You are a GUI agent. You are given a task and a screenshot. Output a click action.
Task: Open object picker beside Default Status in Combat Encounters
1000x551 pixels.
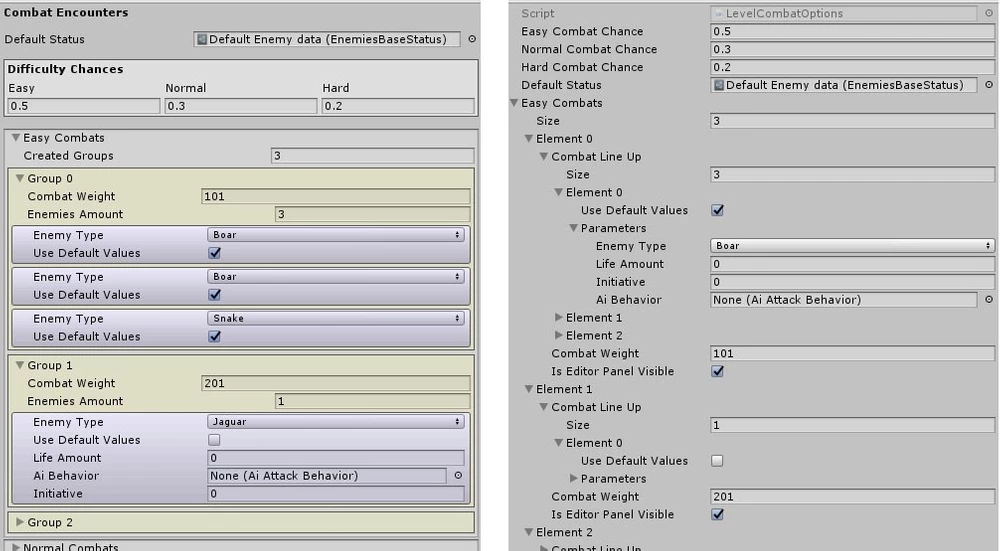472,40
